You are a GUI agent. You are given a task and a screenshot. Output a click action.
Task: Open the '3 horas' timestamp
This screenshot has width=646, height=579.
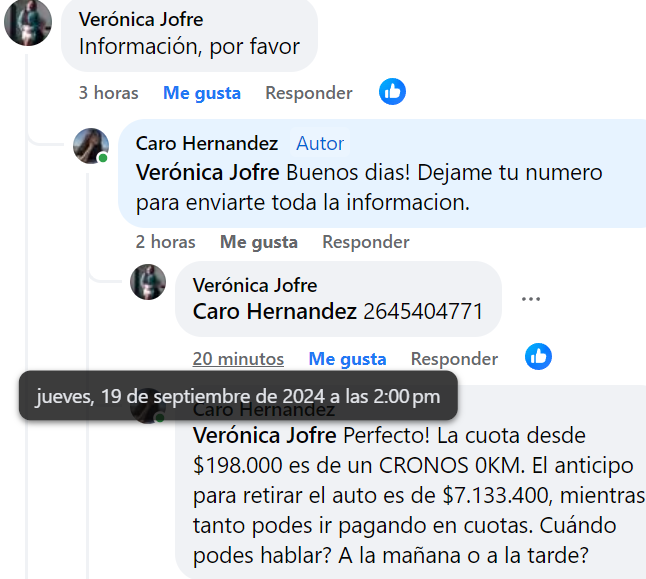point(108,93)
